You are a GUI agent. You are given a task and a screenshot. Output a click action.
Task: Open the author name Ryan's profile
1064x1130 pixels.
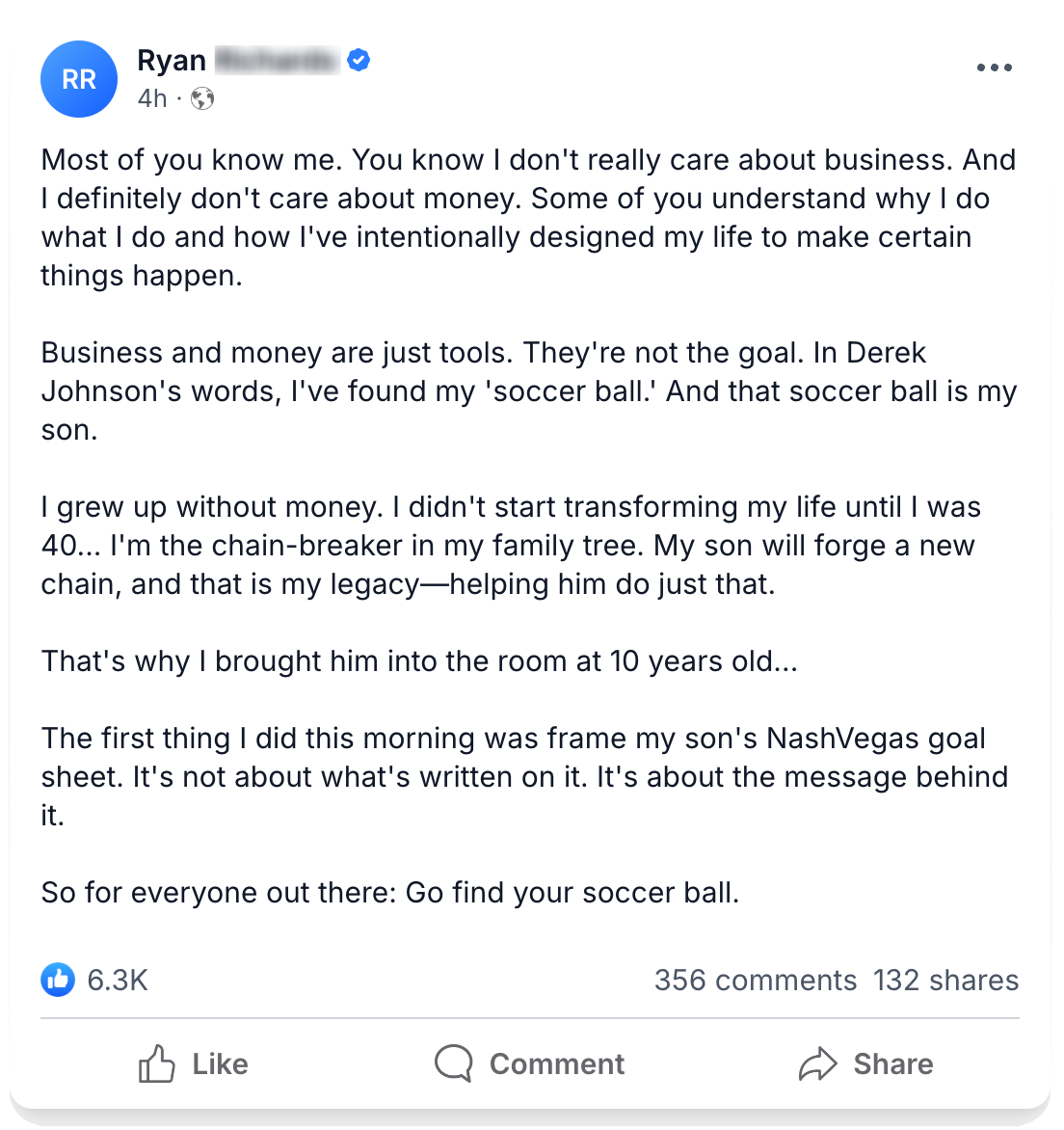(172, 61)
